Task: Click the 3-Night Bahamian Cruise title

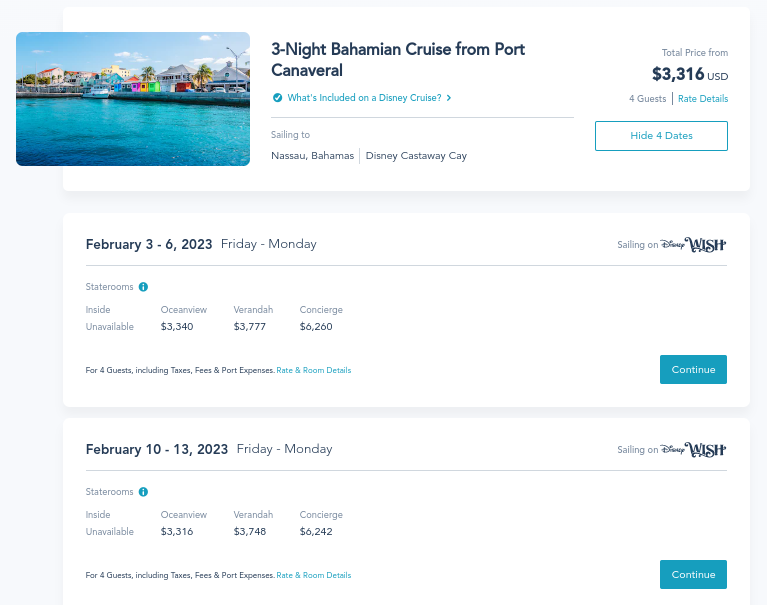Action: point(398,60)
